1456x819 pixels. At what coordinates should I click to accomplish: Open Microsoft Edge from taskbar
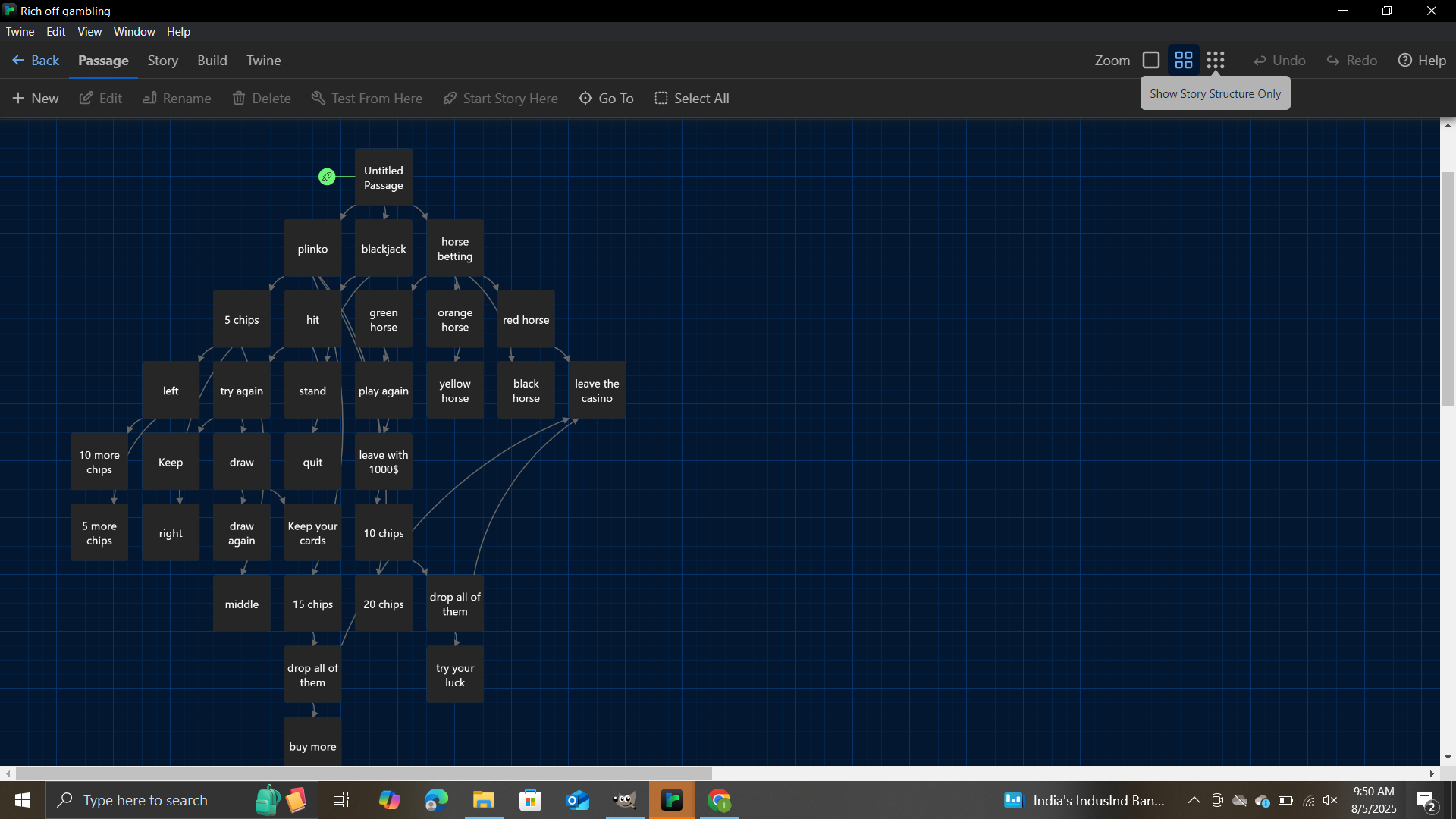(436, 800)
